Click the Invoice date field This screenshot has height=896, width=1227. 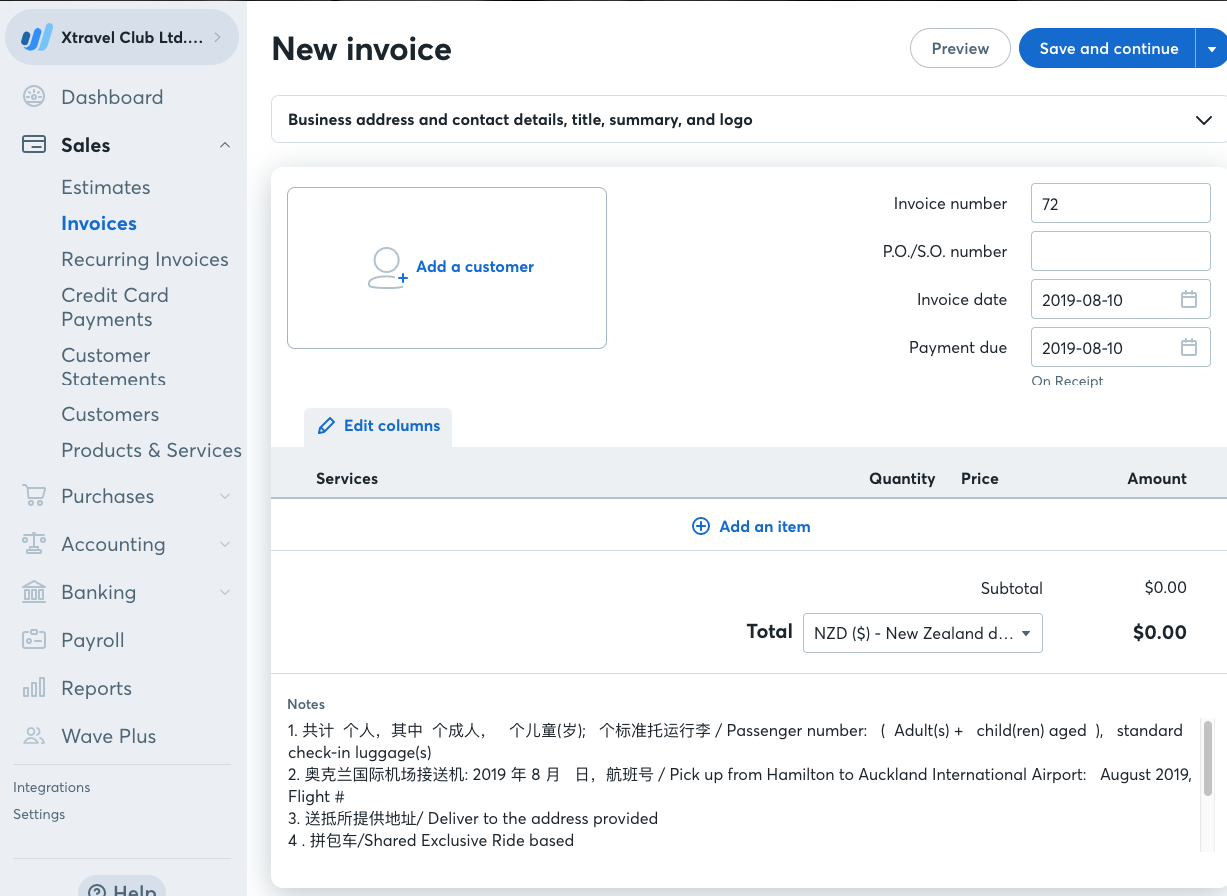1121,299
